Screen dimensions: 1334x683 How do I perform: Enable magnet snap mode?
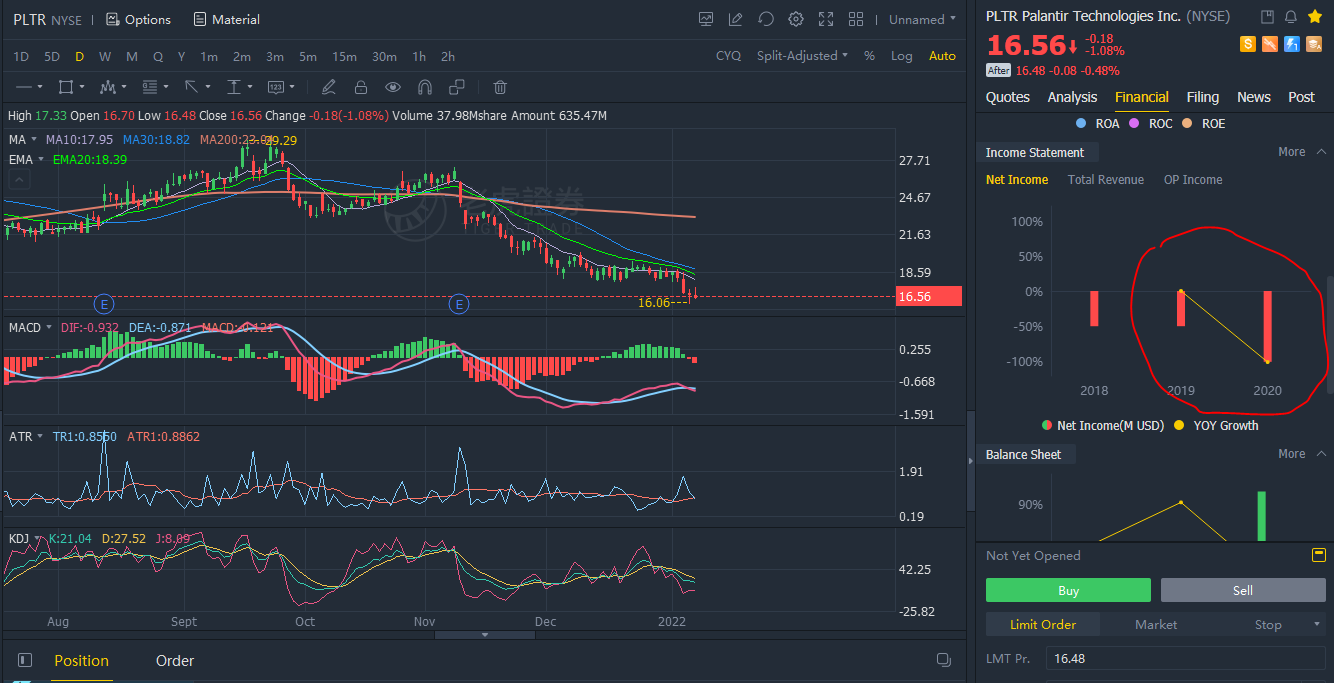425,87
